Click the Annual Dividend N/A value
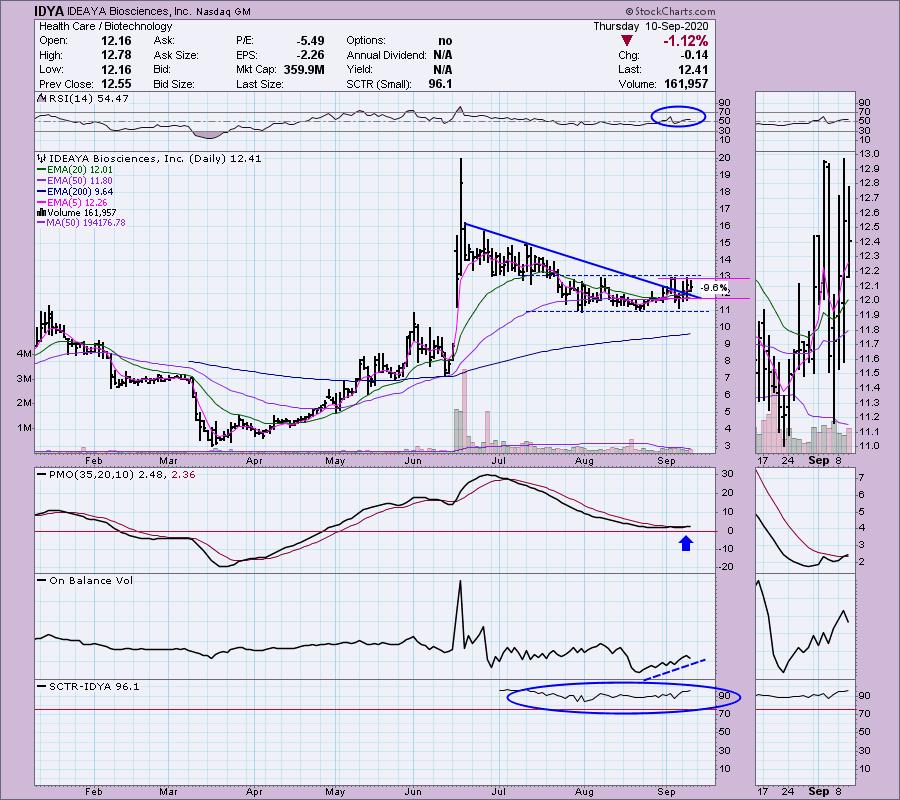Image resolution: width=900 pixels, height=800 pixels. coord(443,55)
